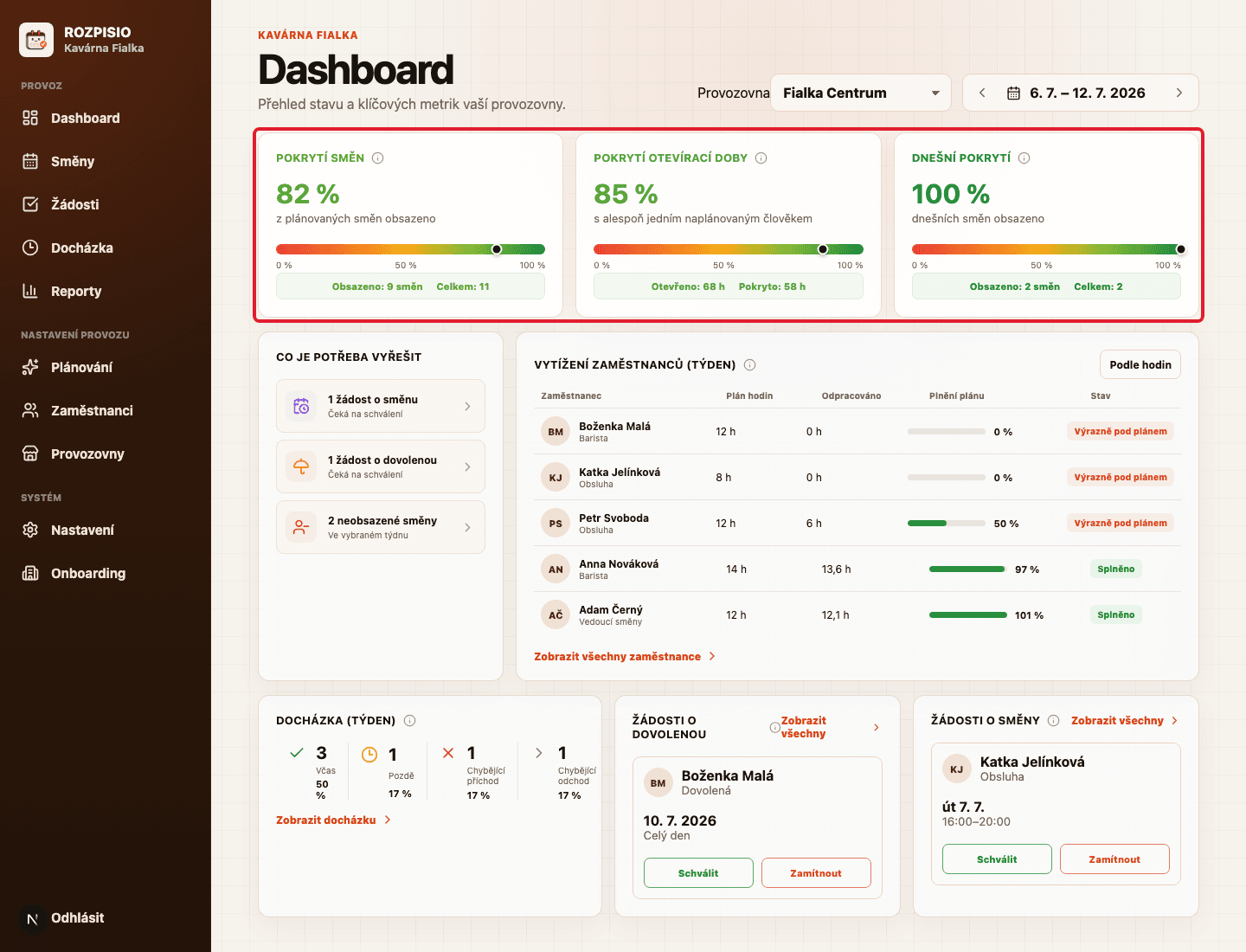Click the Onboarding building icon
Viewport: 1246px width, 952px height.
[x=30, y=573]
